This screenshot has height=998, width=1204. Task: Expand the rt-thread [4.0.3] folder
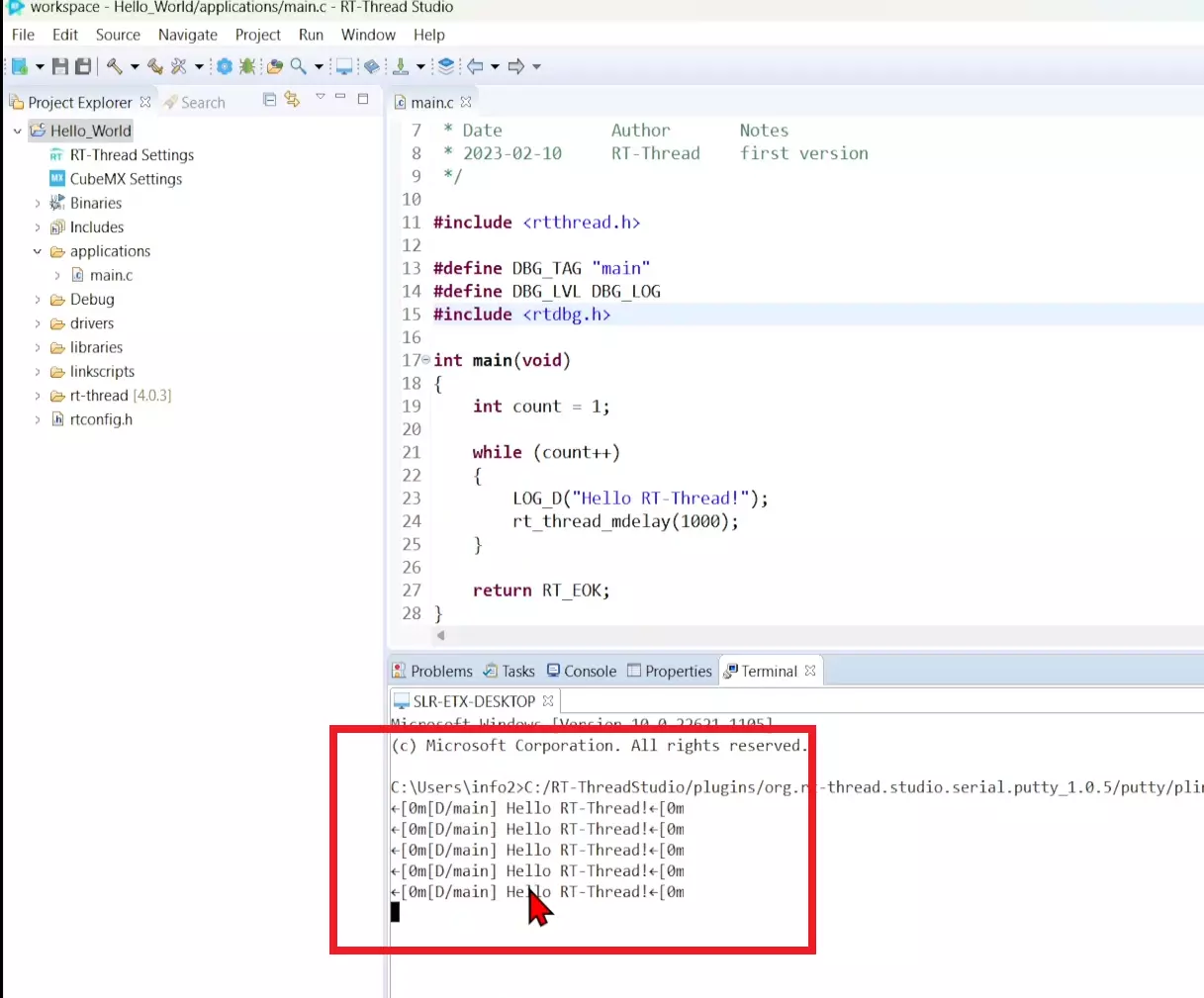tap(38, 396)
